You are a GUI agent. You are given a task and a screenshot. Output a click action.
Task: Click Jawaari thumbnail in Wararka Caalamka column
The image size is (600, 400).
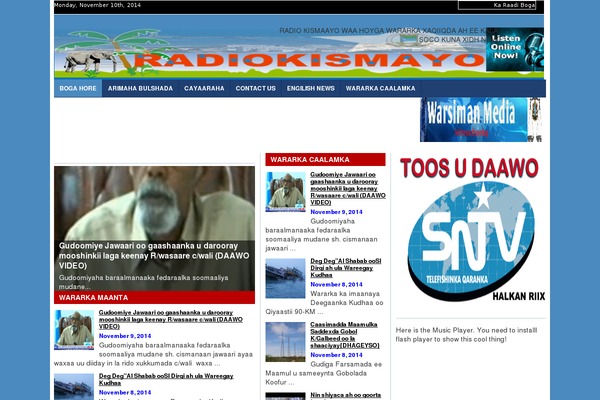point(285,192)
